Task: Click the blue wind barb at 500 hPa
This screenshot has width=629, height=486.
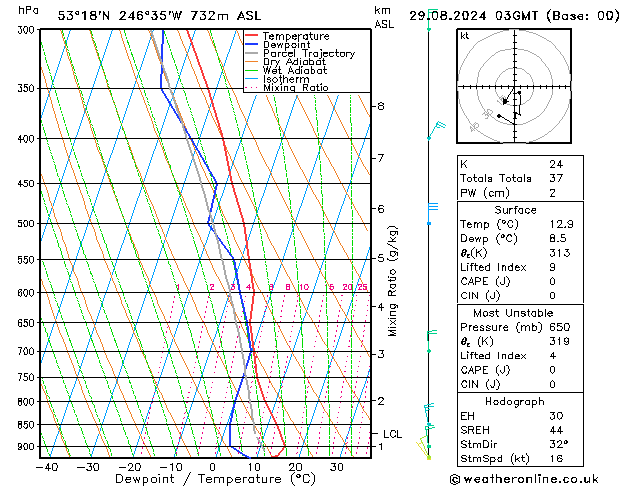Action: [x=432, y=213]
